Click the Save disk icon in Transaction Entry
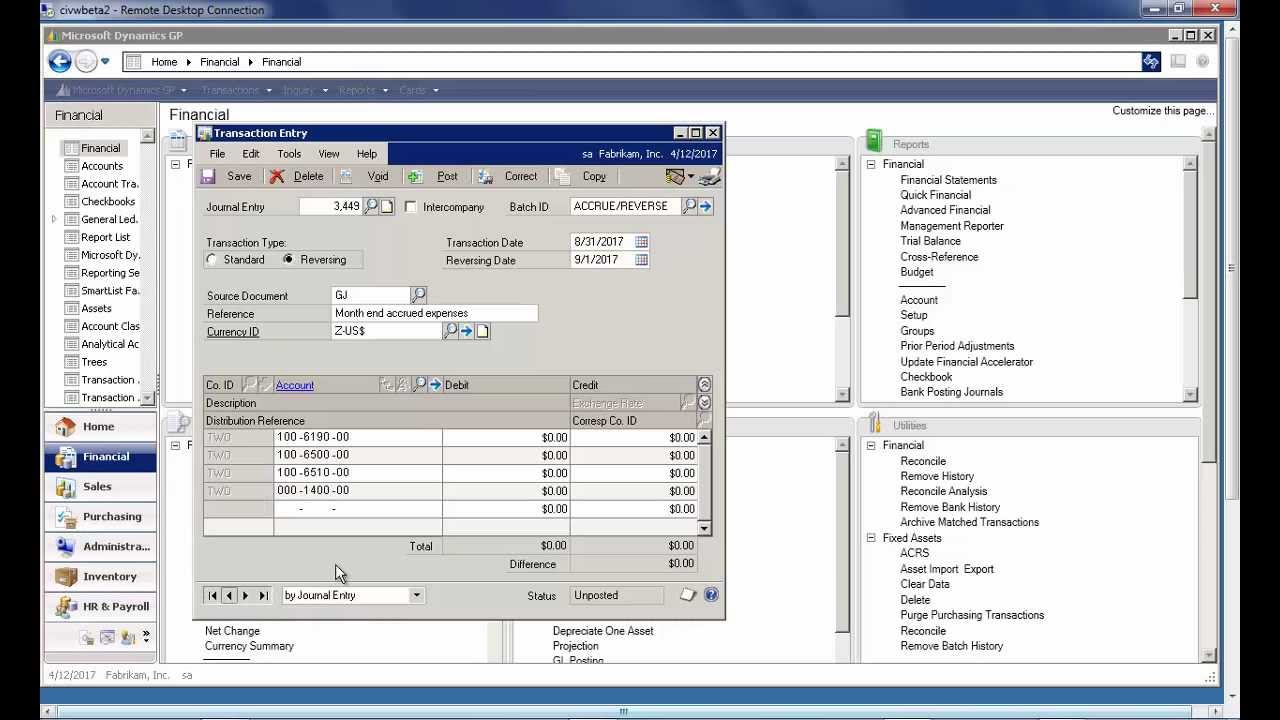The width and height of the screenshot is (1280, 720). click(x=208, y=177)
